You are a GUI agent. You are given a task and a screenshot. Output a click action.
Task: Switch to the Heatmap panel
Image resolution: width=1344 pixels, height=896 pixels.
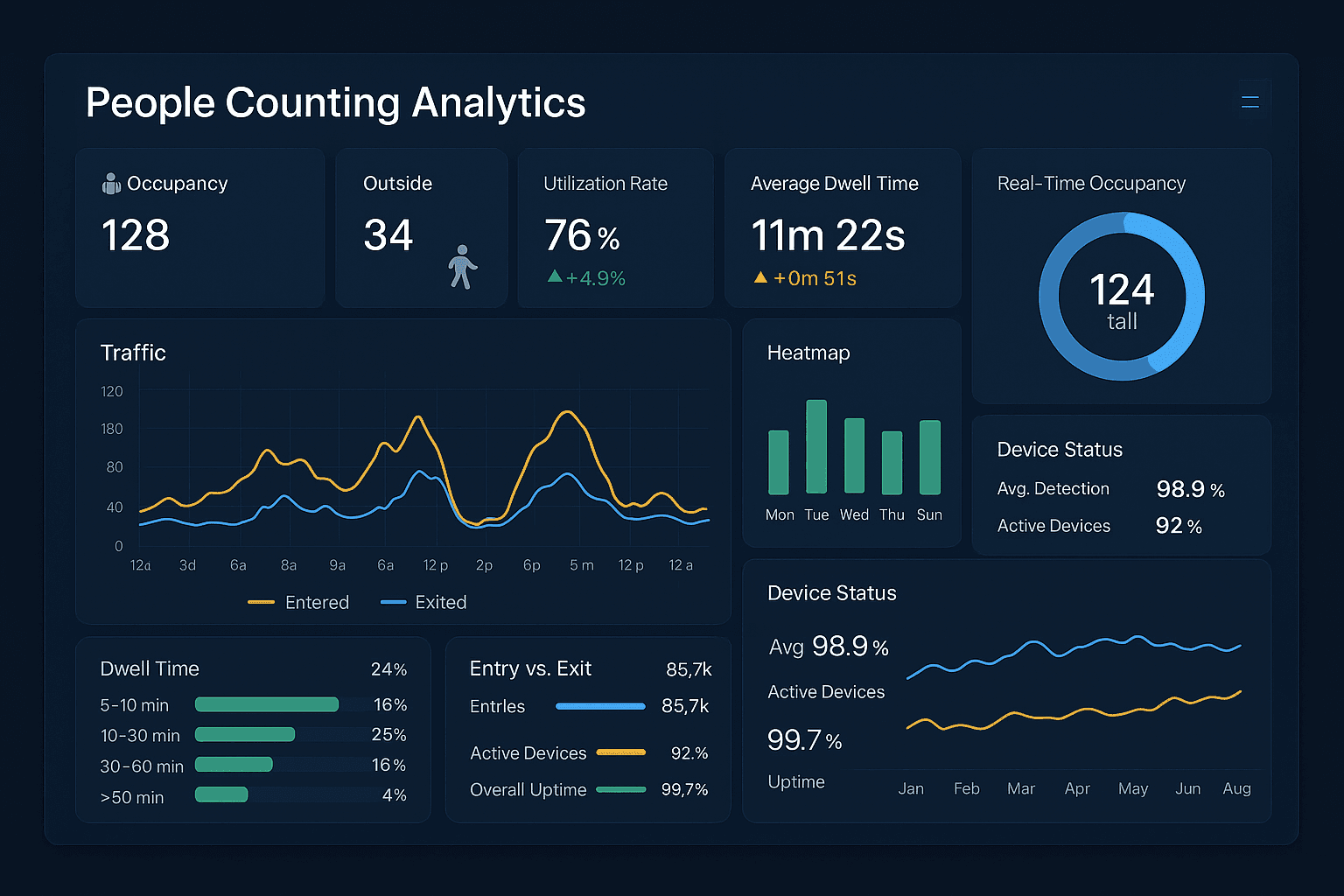(808, 353)
